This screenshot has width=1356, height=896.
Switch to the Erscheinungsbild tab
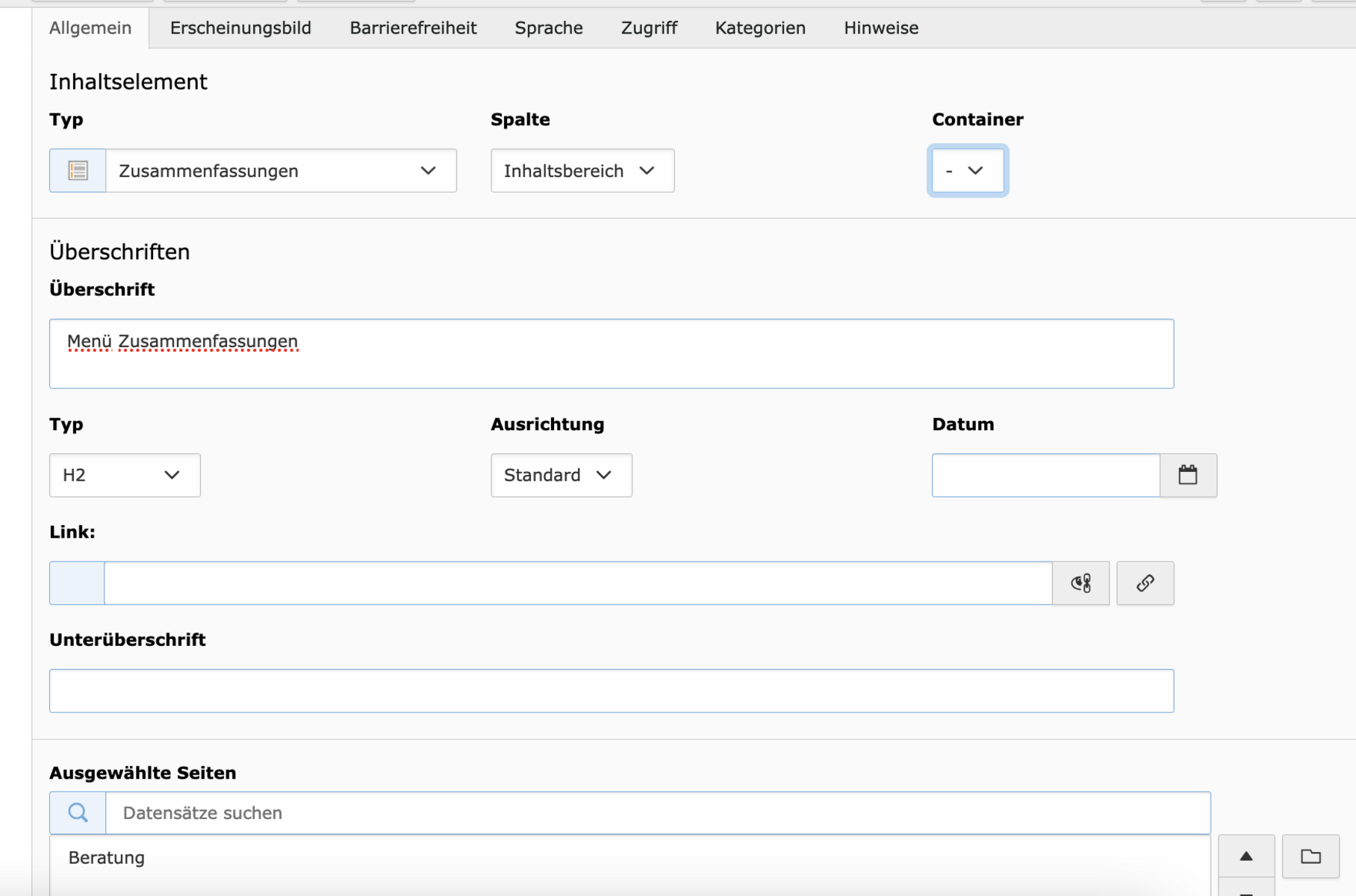click(x=240, y=28)
